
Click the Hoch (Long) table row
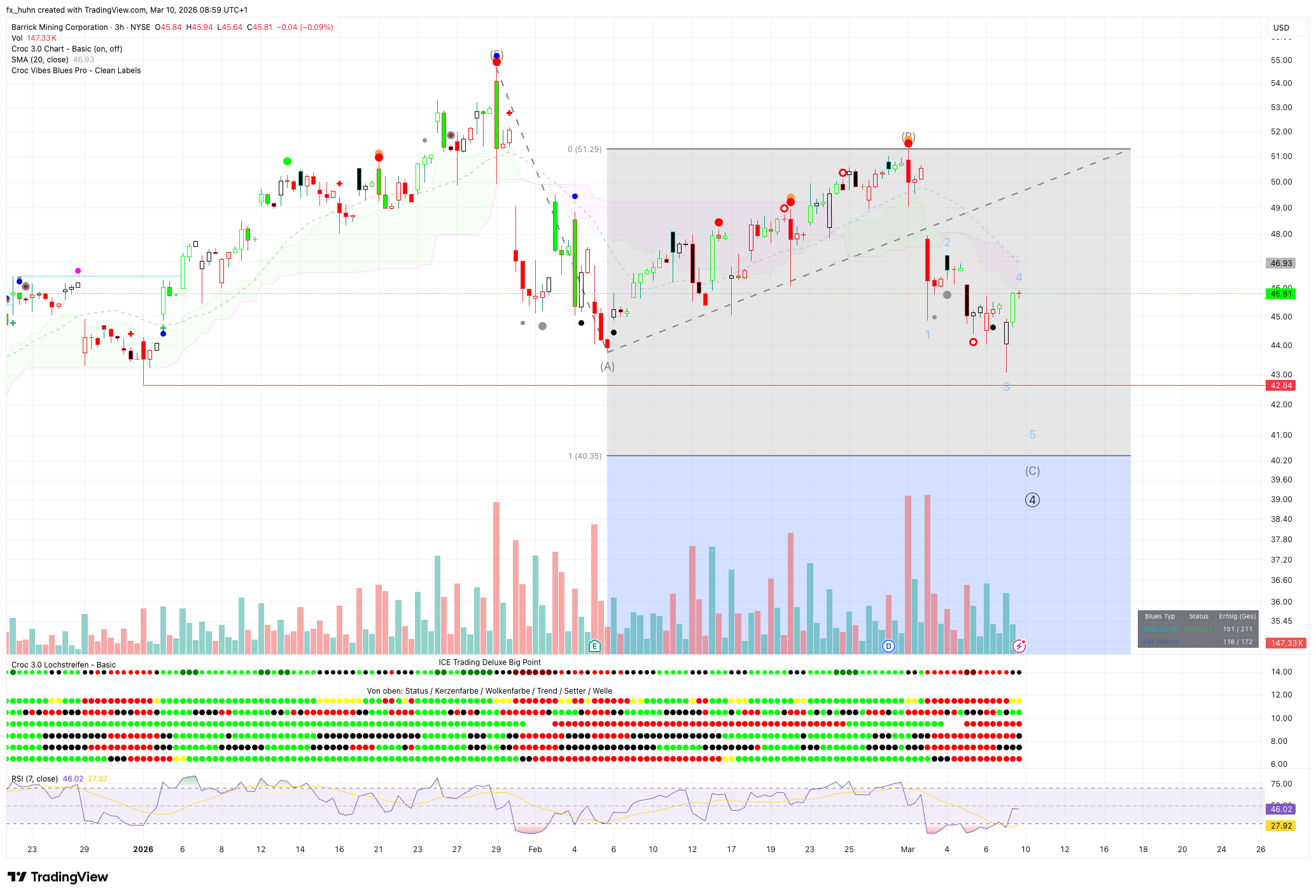coord(1159,629)
